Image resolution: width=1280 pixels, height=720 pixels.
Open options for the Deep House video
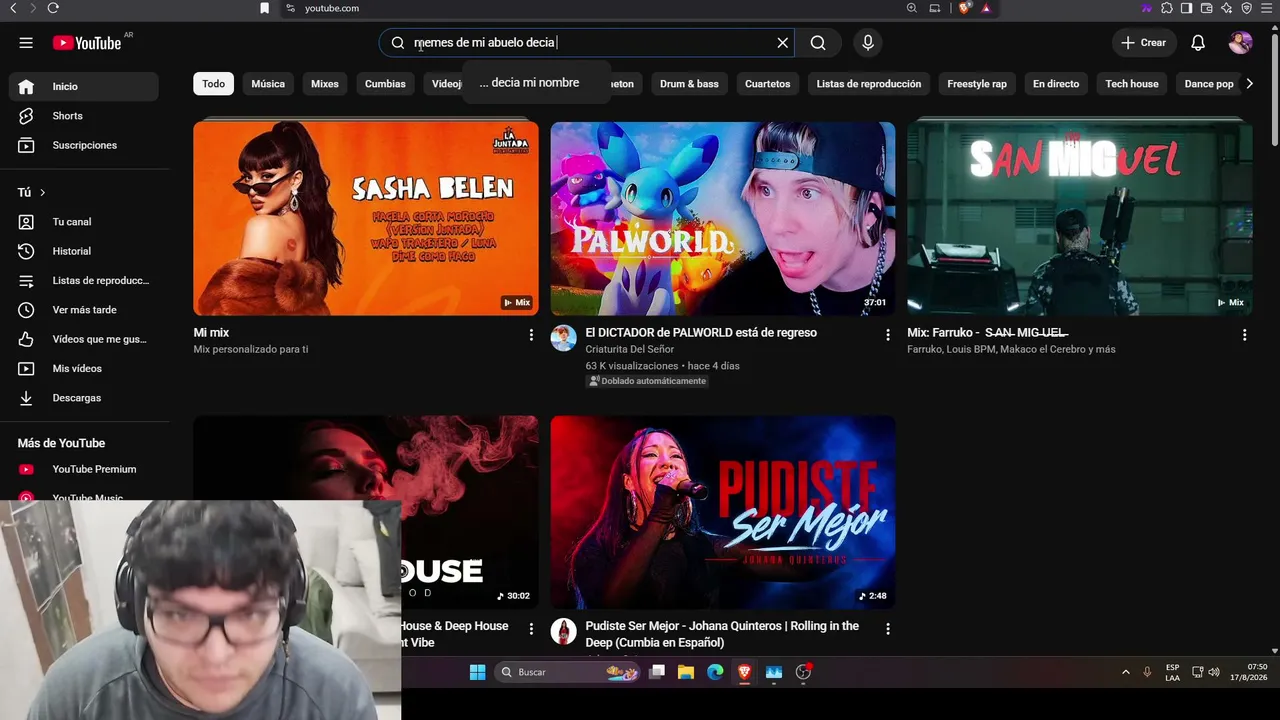tap(531, 629)
